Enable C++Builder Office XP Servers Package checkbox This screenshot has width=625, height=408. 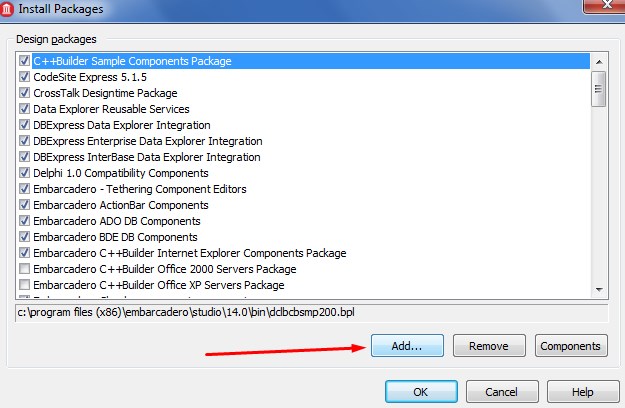[x=24, y=284]
